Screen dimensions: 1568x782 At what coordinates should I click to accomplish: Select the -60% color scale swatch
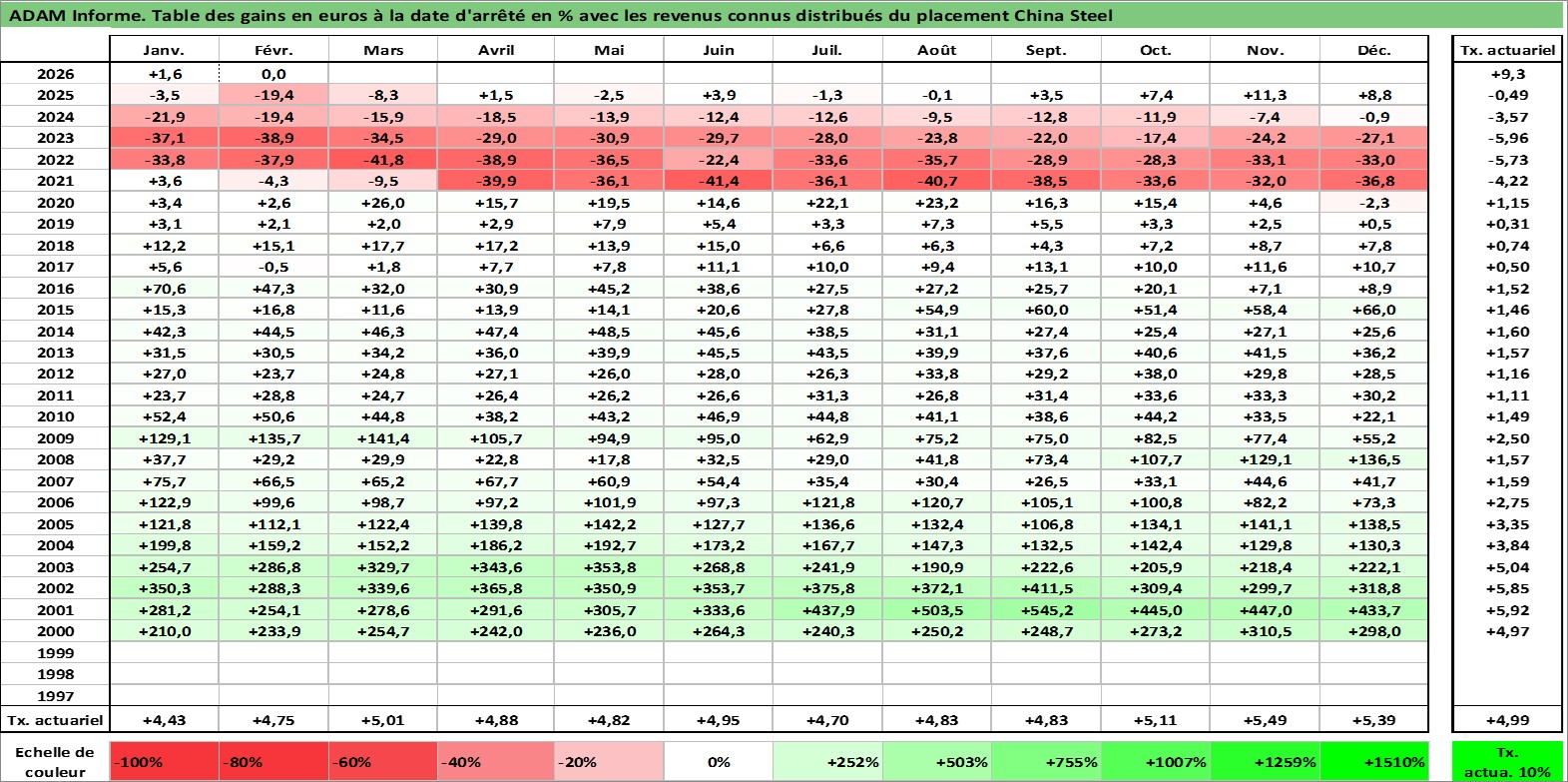coord(383,762)
